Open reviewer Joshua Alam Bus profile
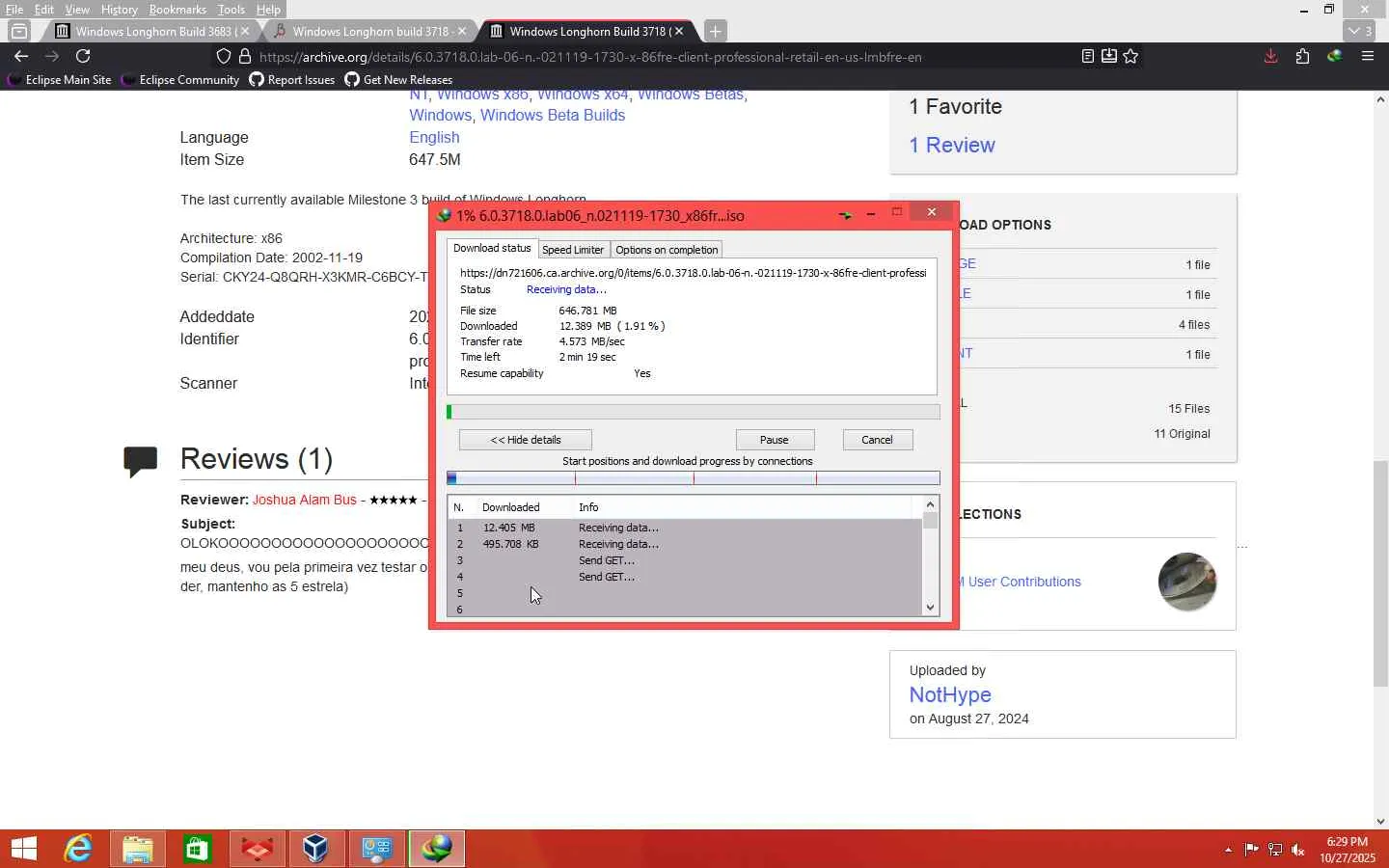 [x=305, y=501]
